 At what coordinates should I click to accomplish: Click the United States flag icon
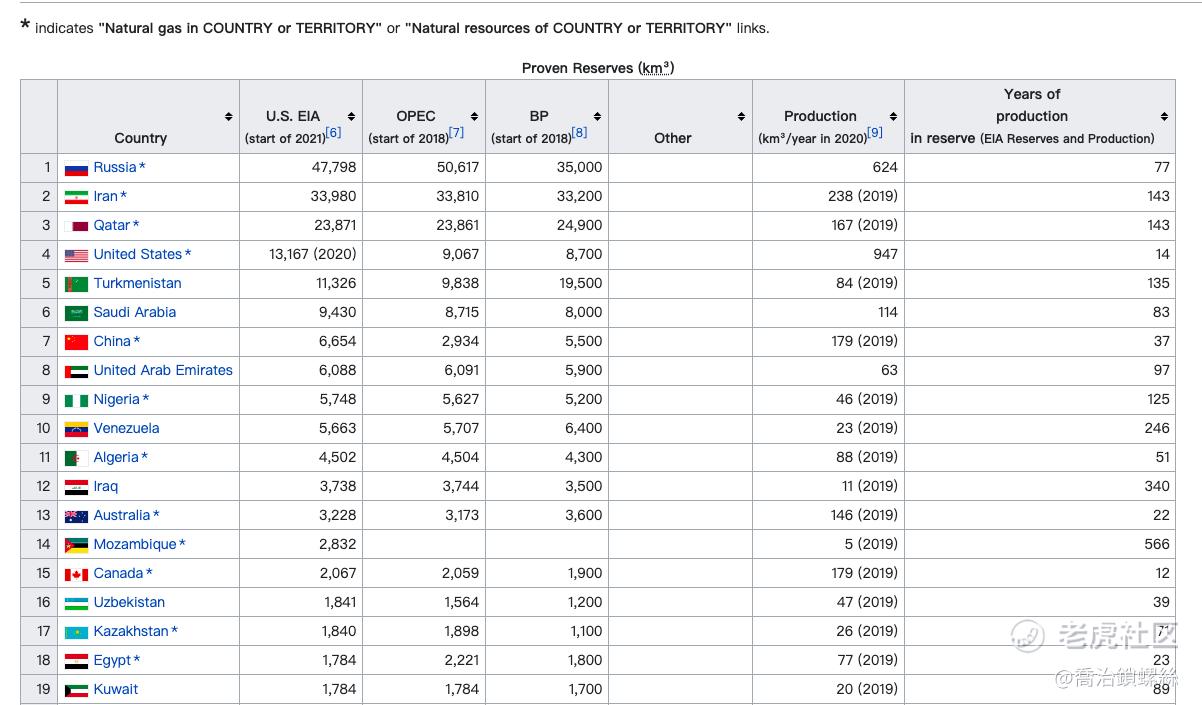coord(76,255)
